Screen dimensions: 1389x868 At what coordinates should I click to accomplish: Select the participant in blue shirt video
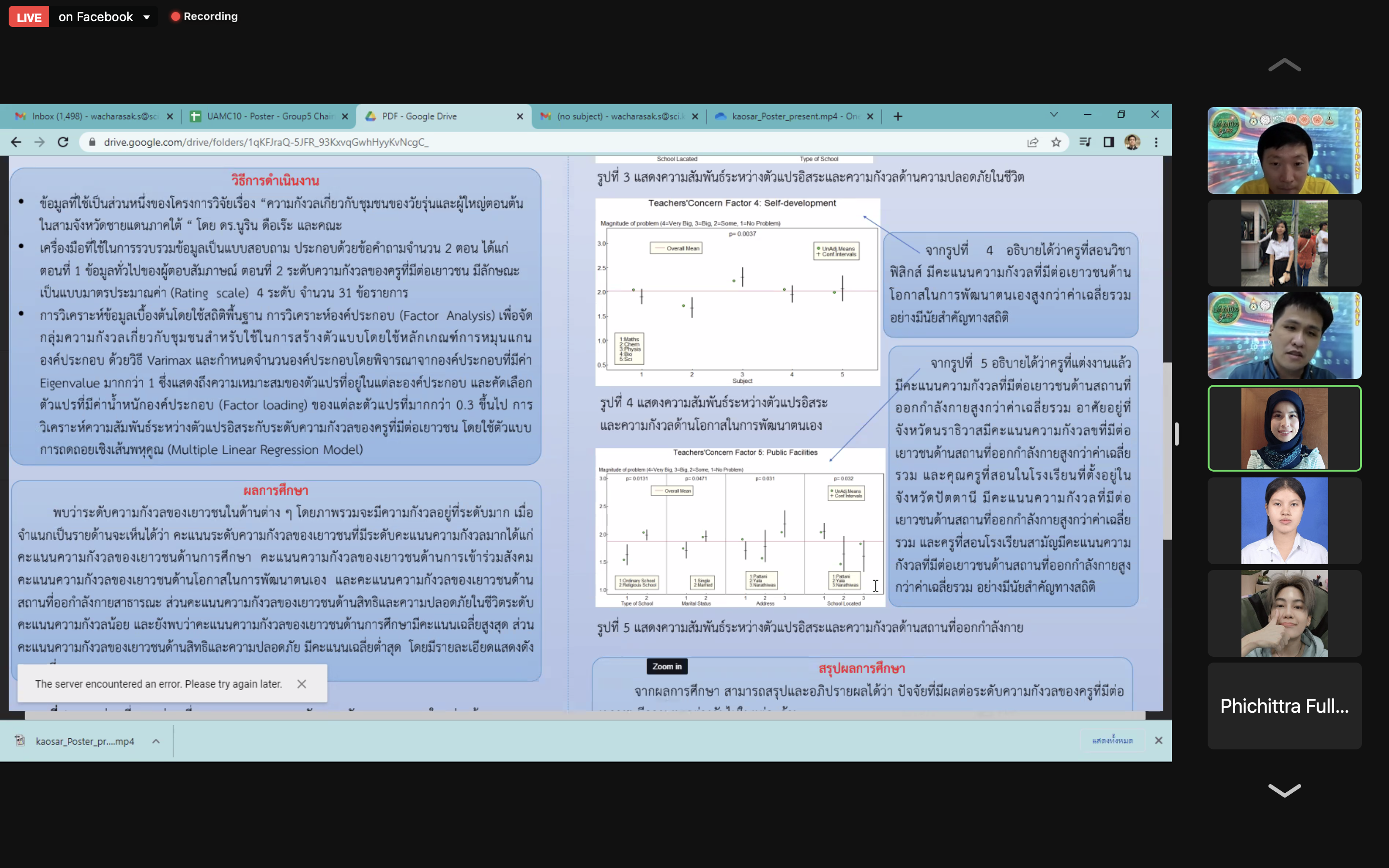coord(1284,336)
